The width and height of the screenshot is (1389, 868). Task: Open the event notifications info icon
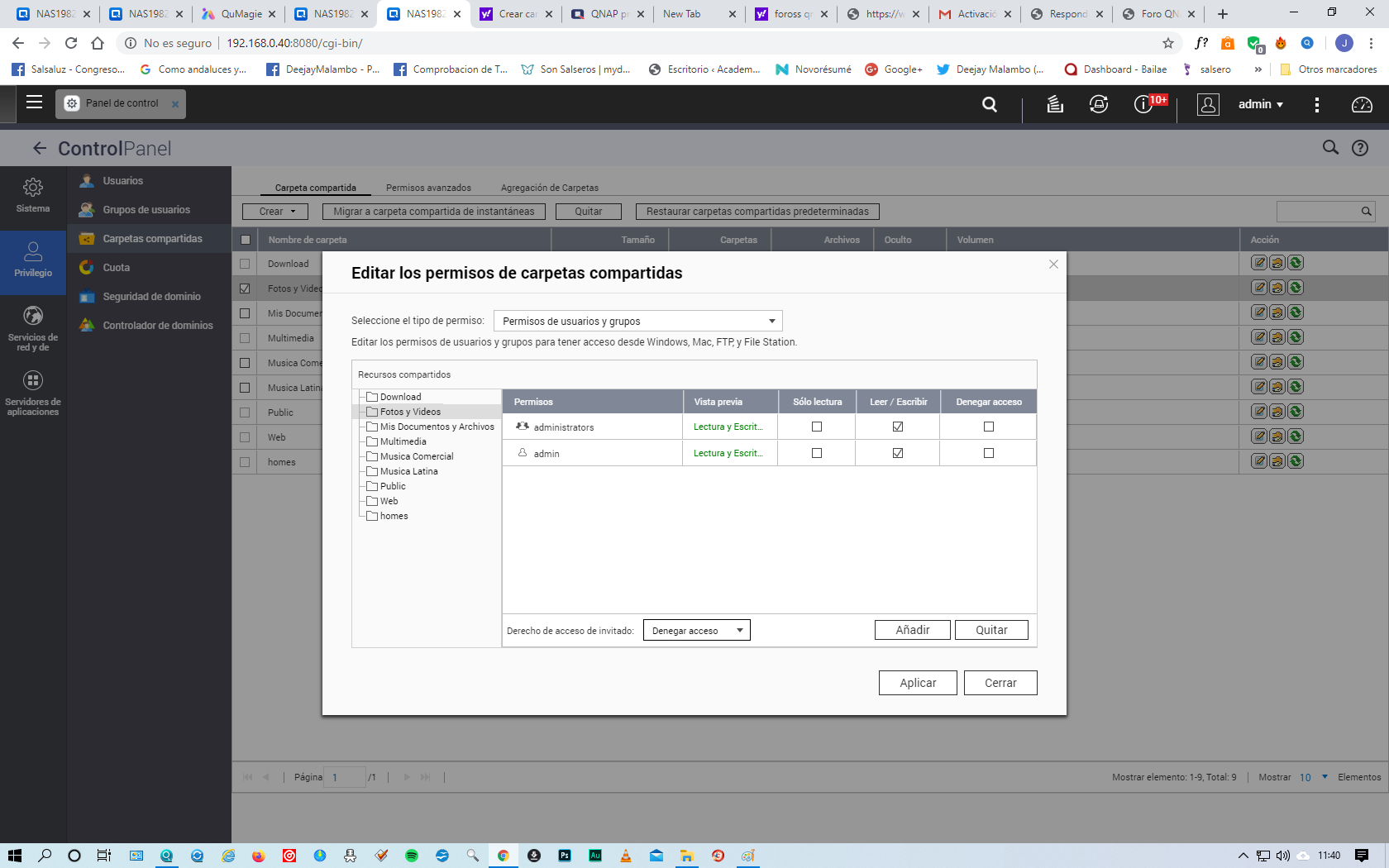1143,104
